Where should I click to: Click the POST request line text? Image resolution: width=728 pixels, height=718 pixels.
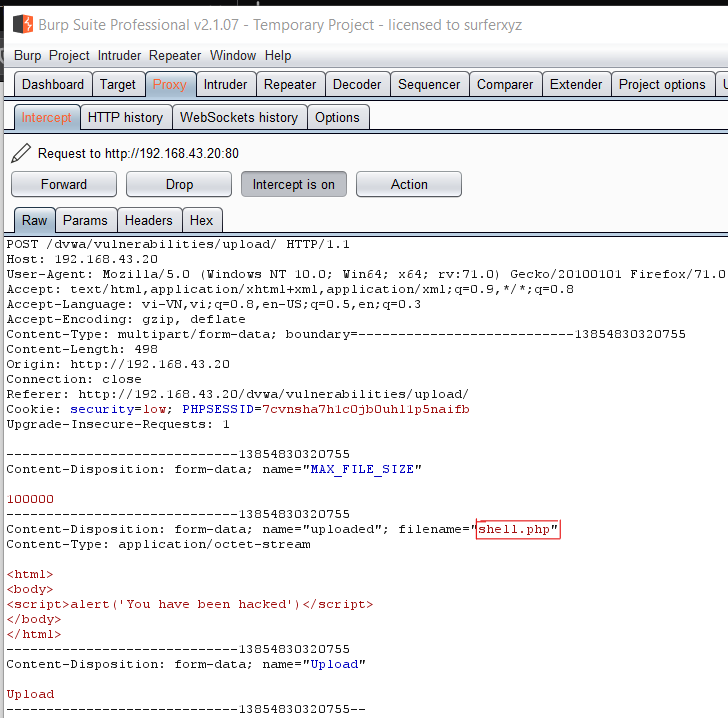[x=178, y=244]
